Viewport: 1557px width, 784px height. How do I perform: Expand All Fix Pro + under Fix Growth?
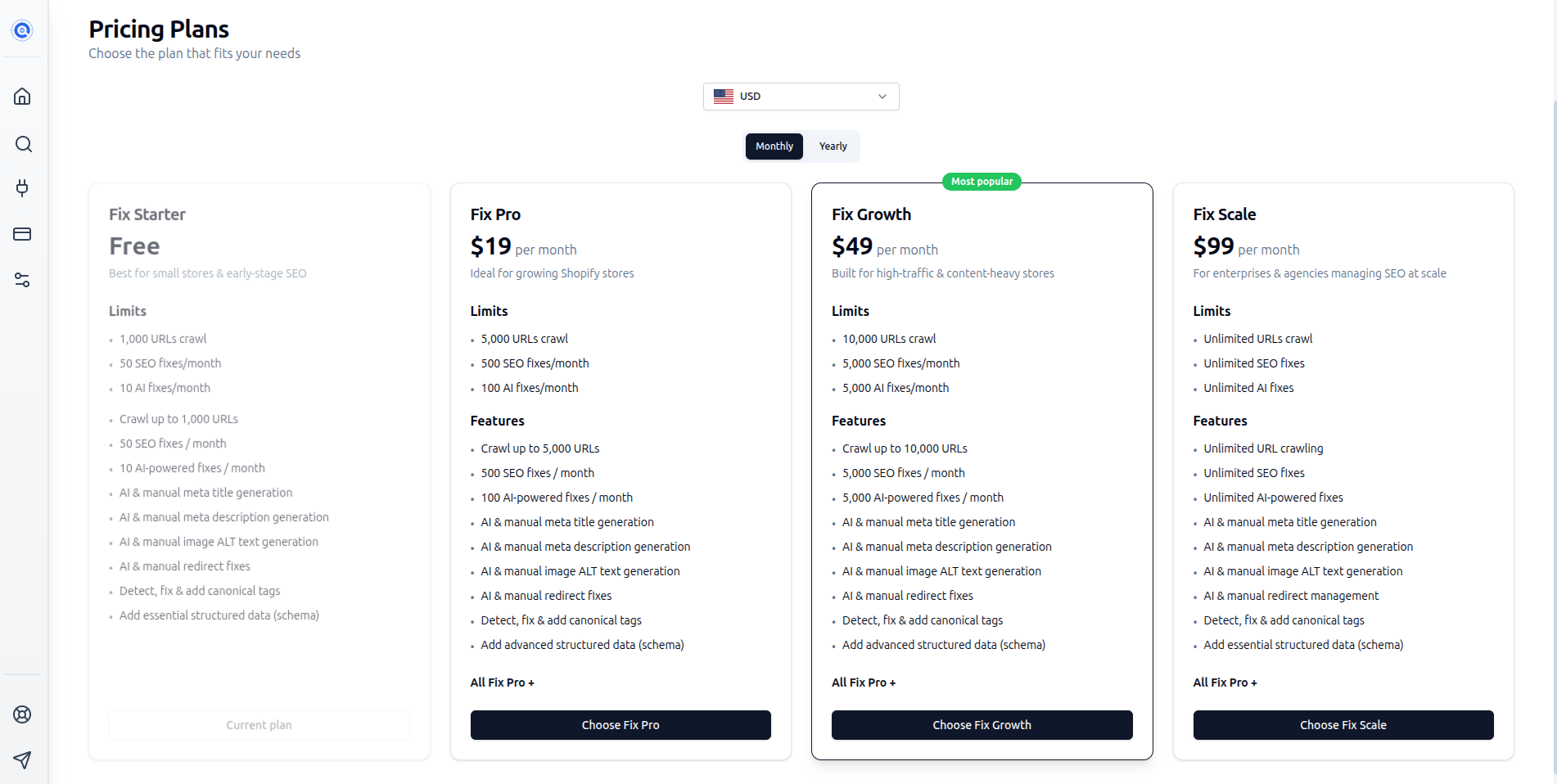[x=863, y=682]
